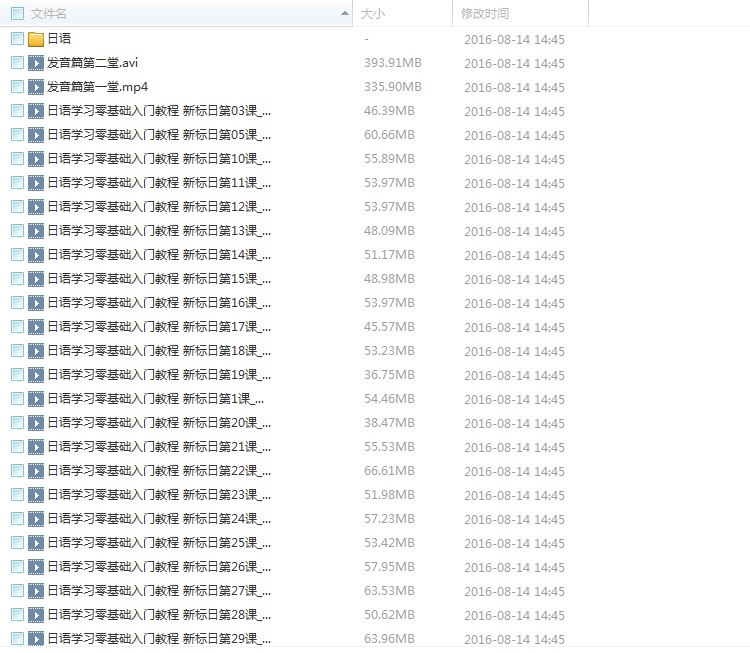Screen dimensions: 750x653
Task: Select the checkbox for 新标日第12课 video
Action: [x=17, y=207]
